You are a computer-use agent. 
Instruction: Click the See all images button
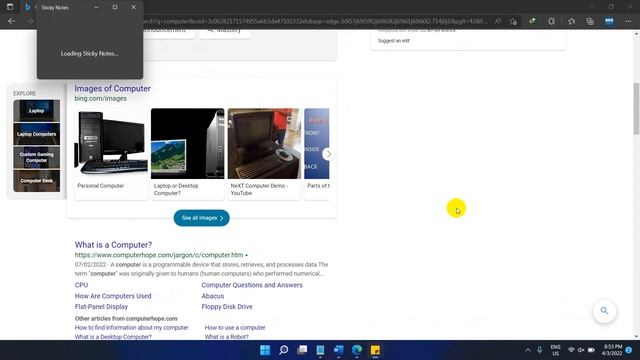tap(202, 218)
